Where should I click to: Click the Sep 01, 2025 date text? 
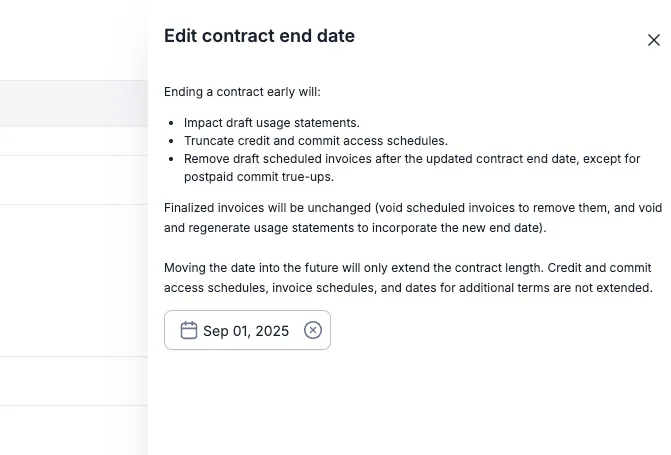point(246,331)
